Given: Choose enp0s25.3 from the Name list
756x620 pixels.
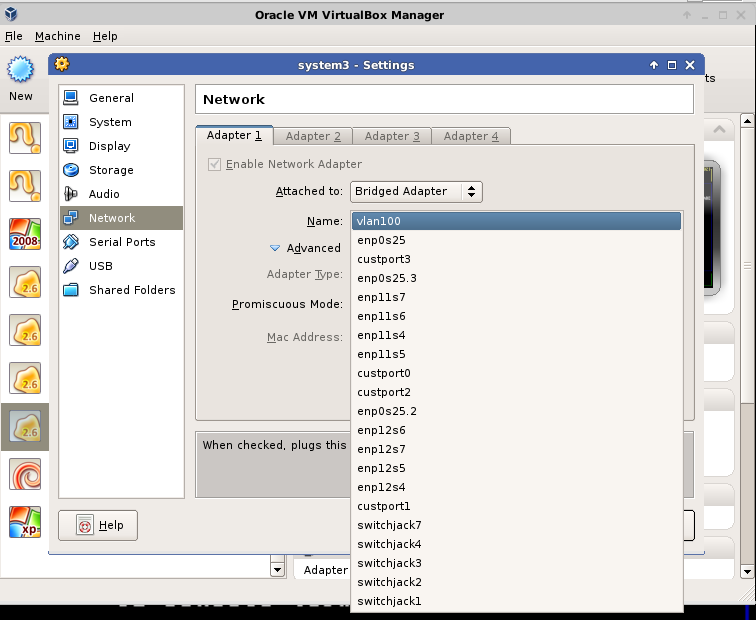Looking at the screenshot, I should [516, 278].
